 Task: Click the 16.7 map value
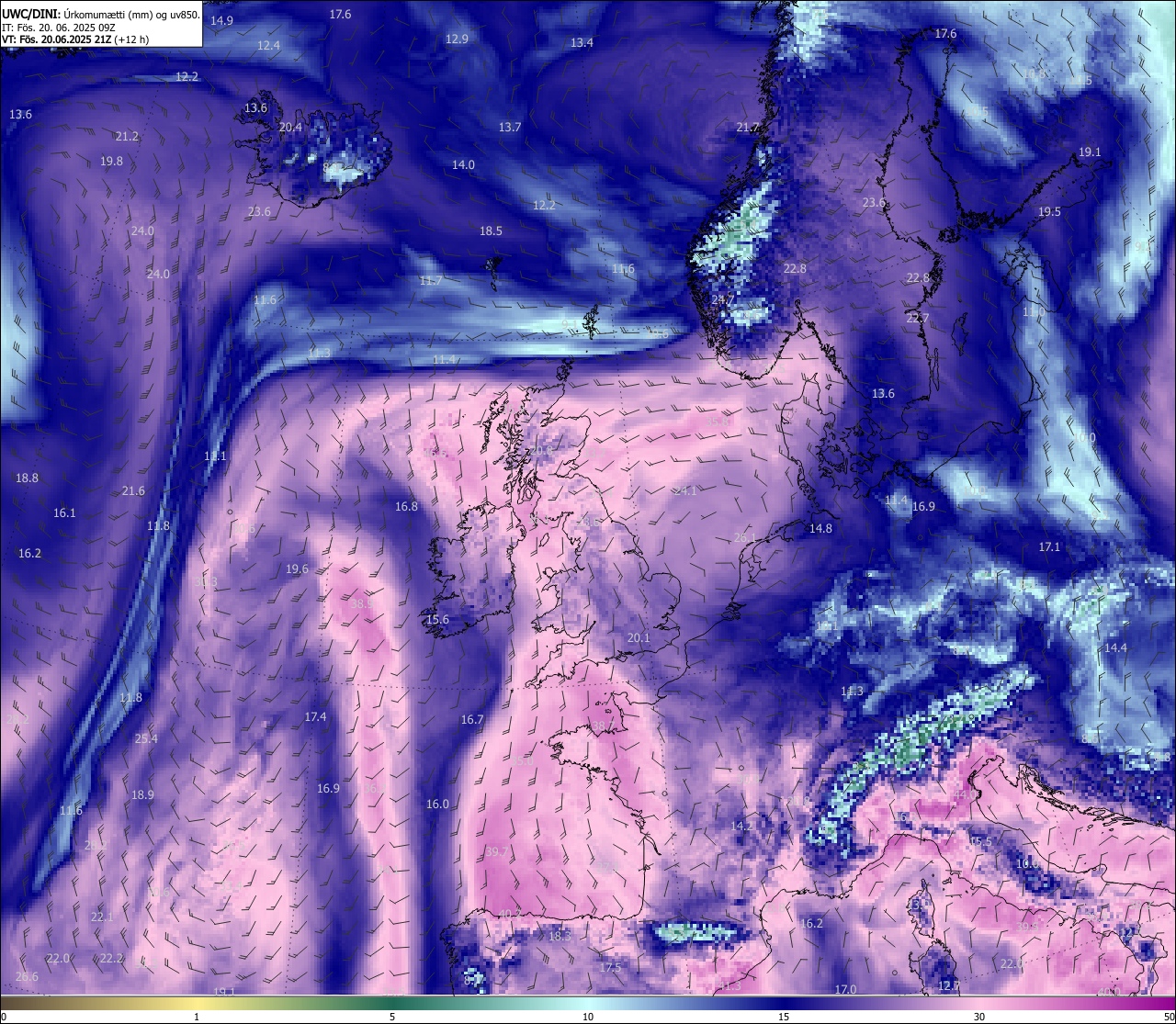pyautogui.click(x=472, y=719)
